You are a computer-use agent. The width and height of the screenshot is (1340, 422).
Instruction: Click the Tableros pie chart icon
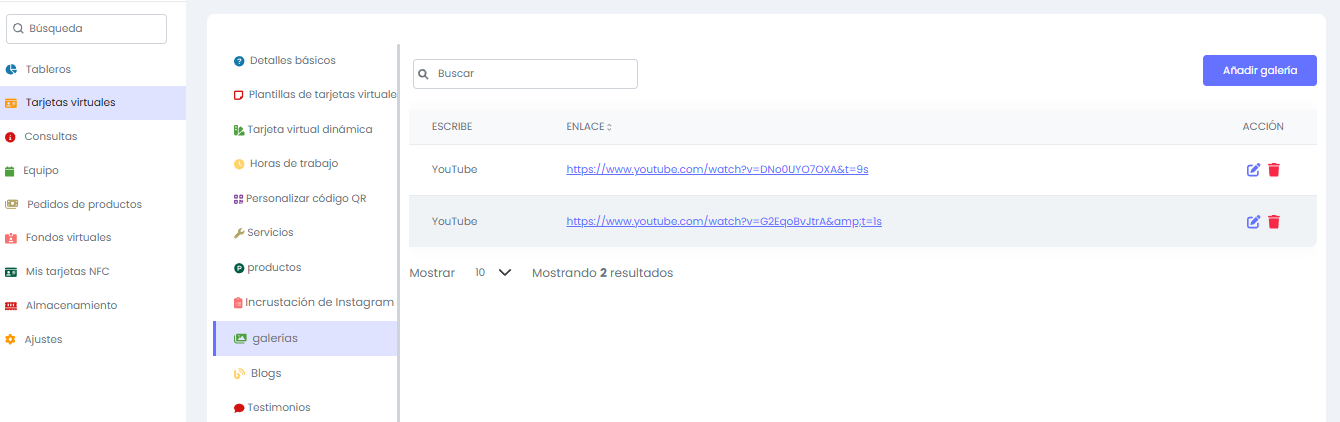(11, 70)
